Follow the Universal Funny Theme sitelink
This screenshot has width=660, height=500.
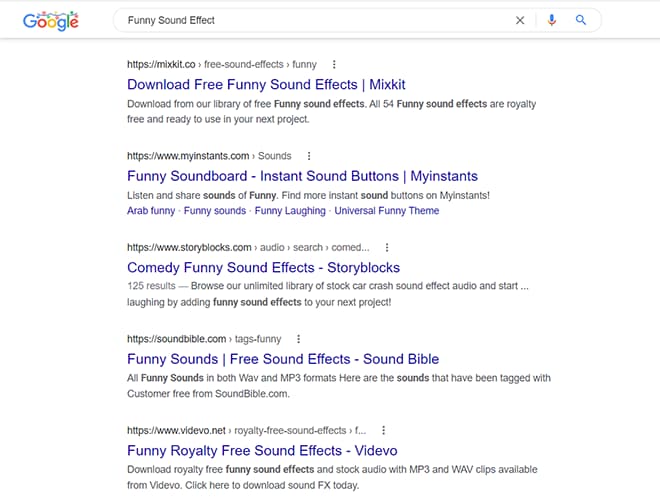pyautogui.click(x=386, y=211)
